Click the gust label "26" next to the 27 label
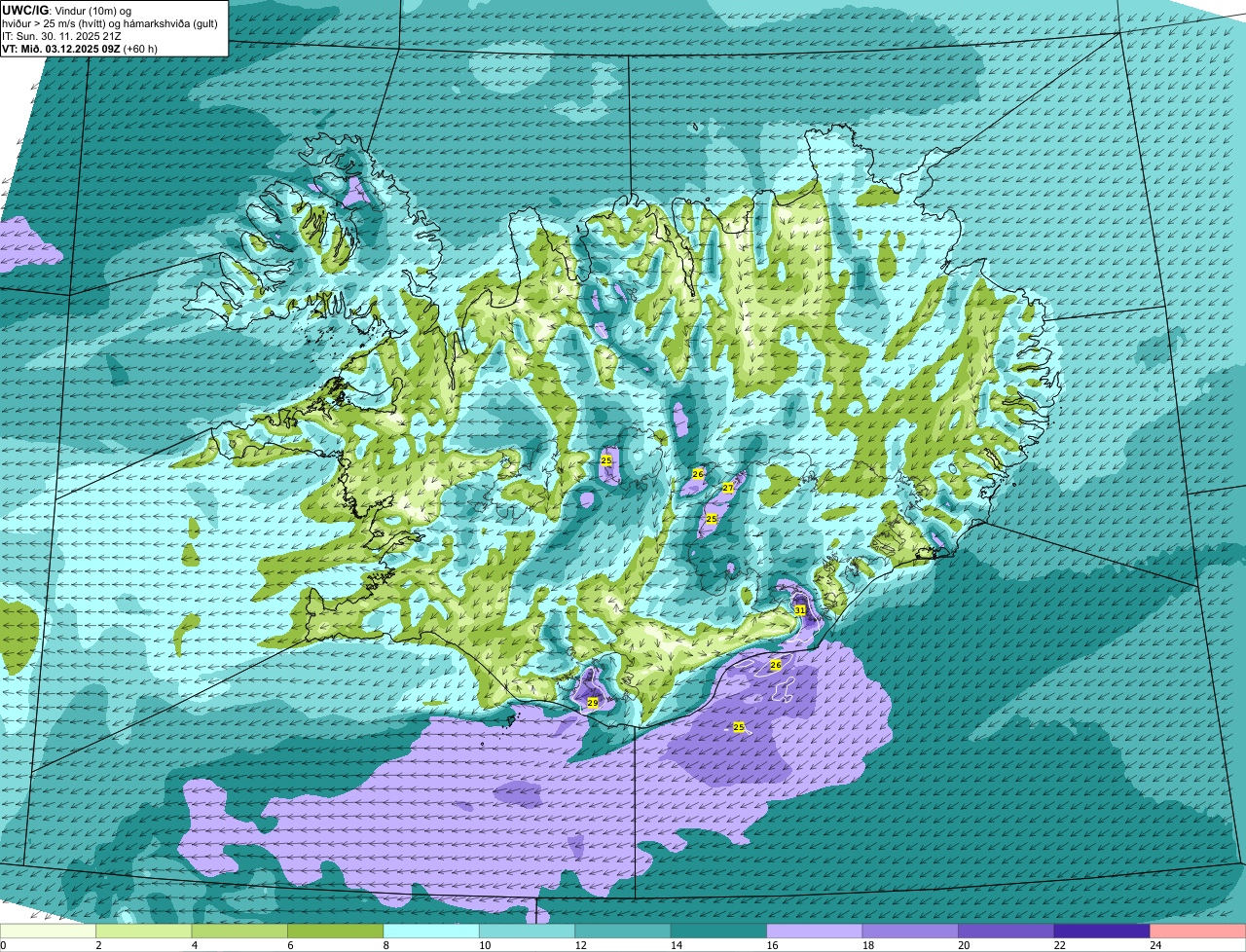The image size is (1246, 952). click(x=698, y=474)
